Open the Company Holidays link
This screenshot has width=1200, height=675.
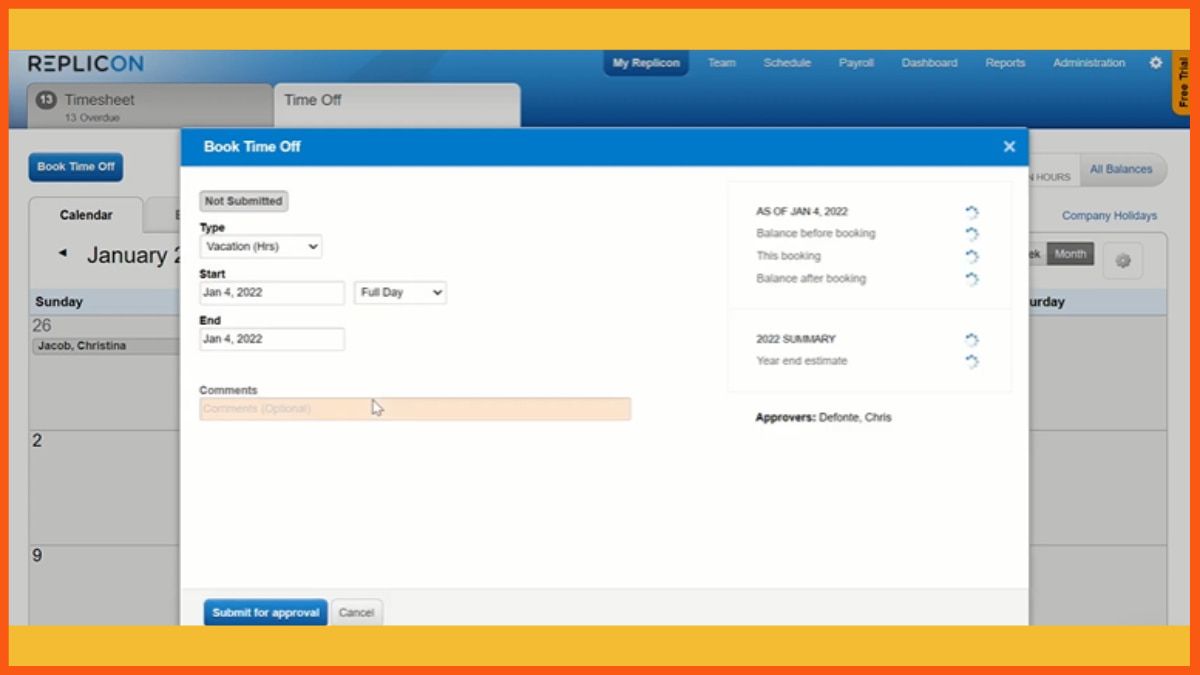click(1109, 216)
